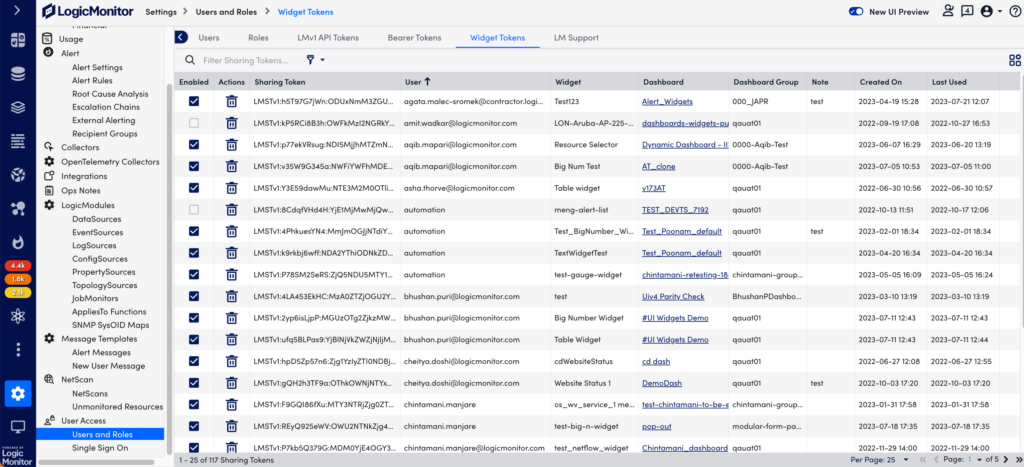The height and width of the screenshot is (467, 1024).
Task: Expand the left navigation bar chevron
Action: click(18, 10)
